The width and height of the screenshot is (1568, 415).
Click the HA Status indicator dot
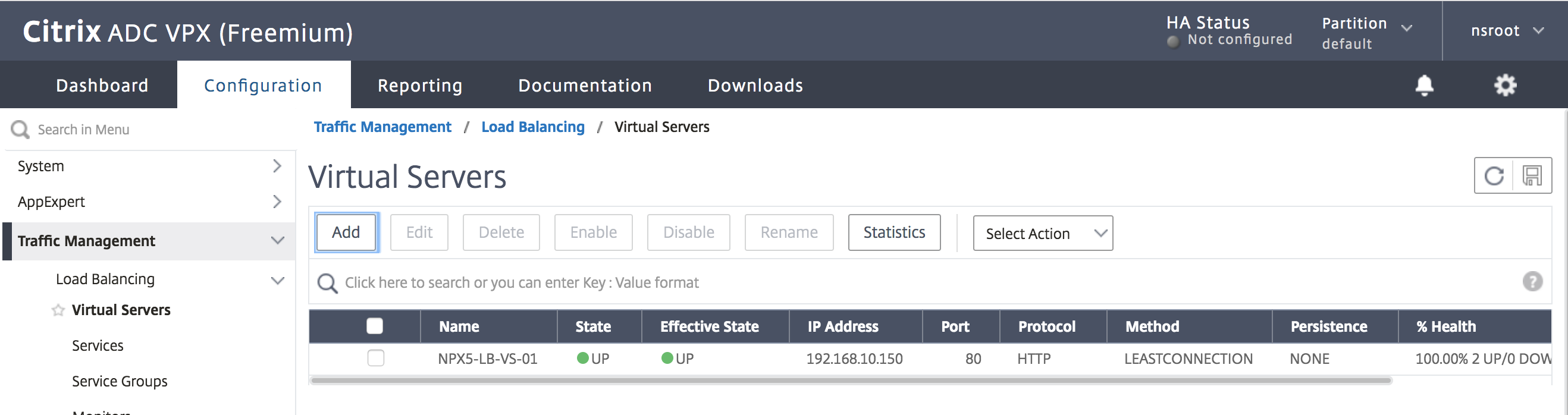point(1173,41)
